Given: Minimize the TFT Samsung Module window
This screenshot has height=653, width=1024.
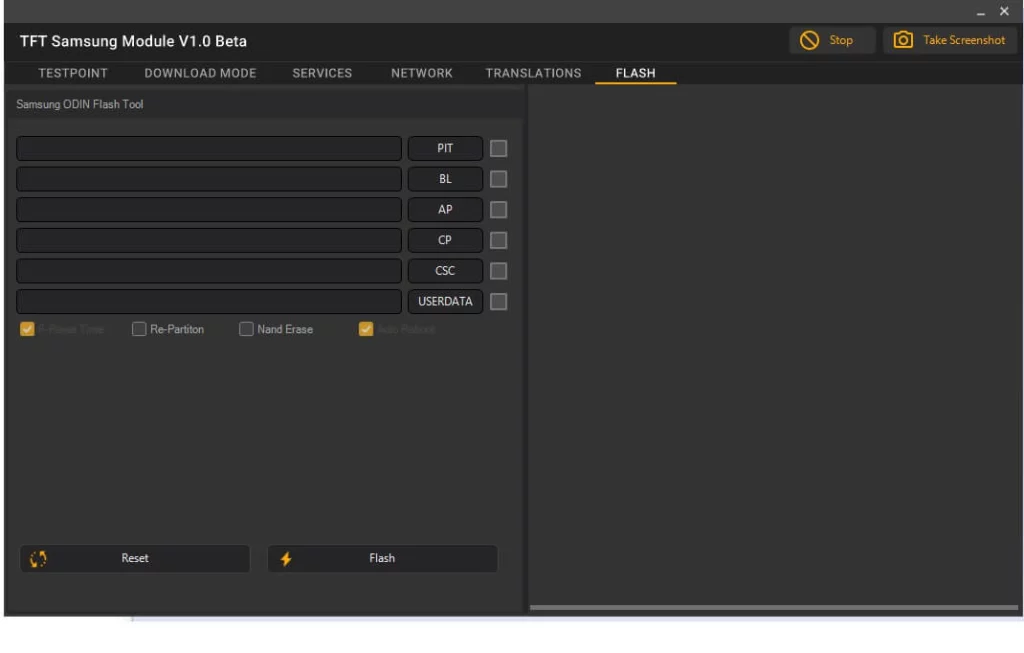Looking at the screenshot, I should [981, 12].
